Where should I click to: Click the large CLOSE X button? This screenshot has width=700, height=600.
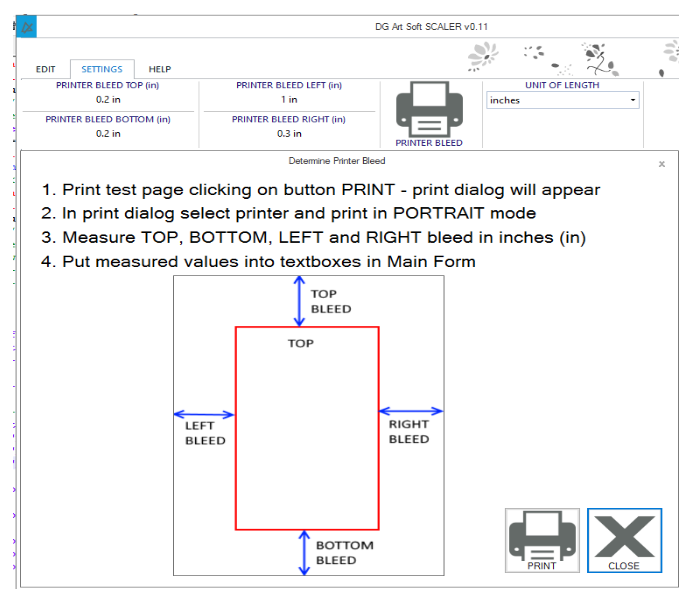[624, 541]
